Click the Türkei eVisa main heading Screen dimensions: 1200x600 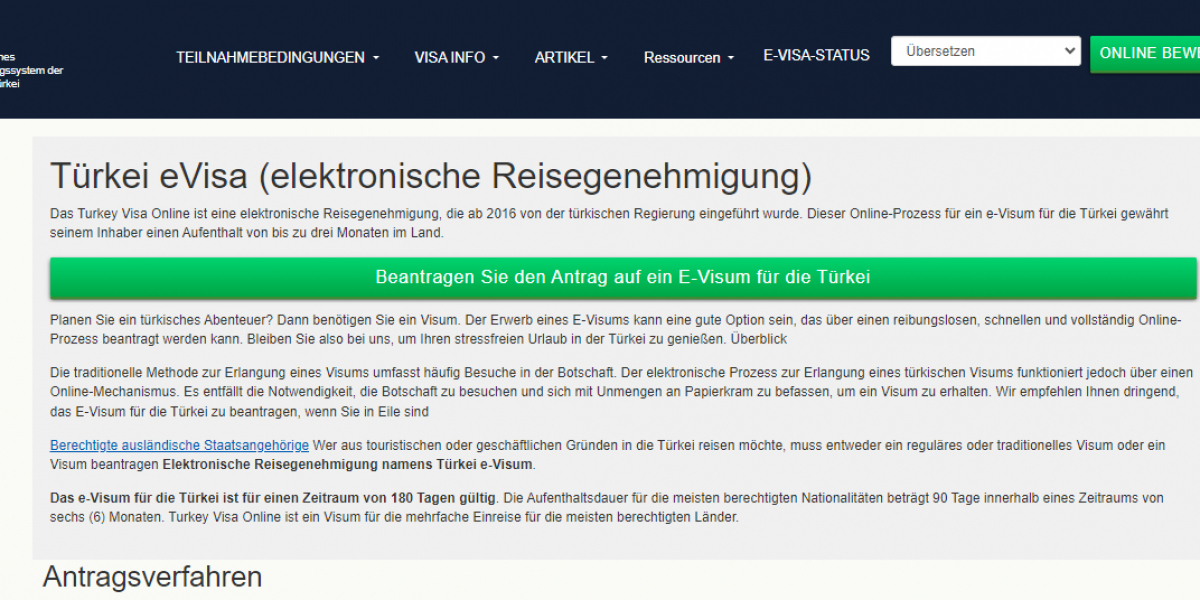point(430,176)
